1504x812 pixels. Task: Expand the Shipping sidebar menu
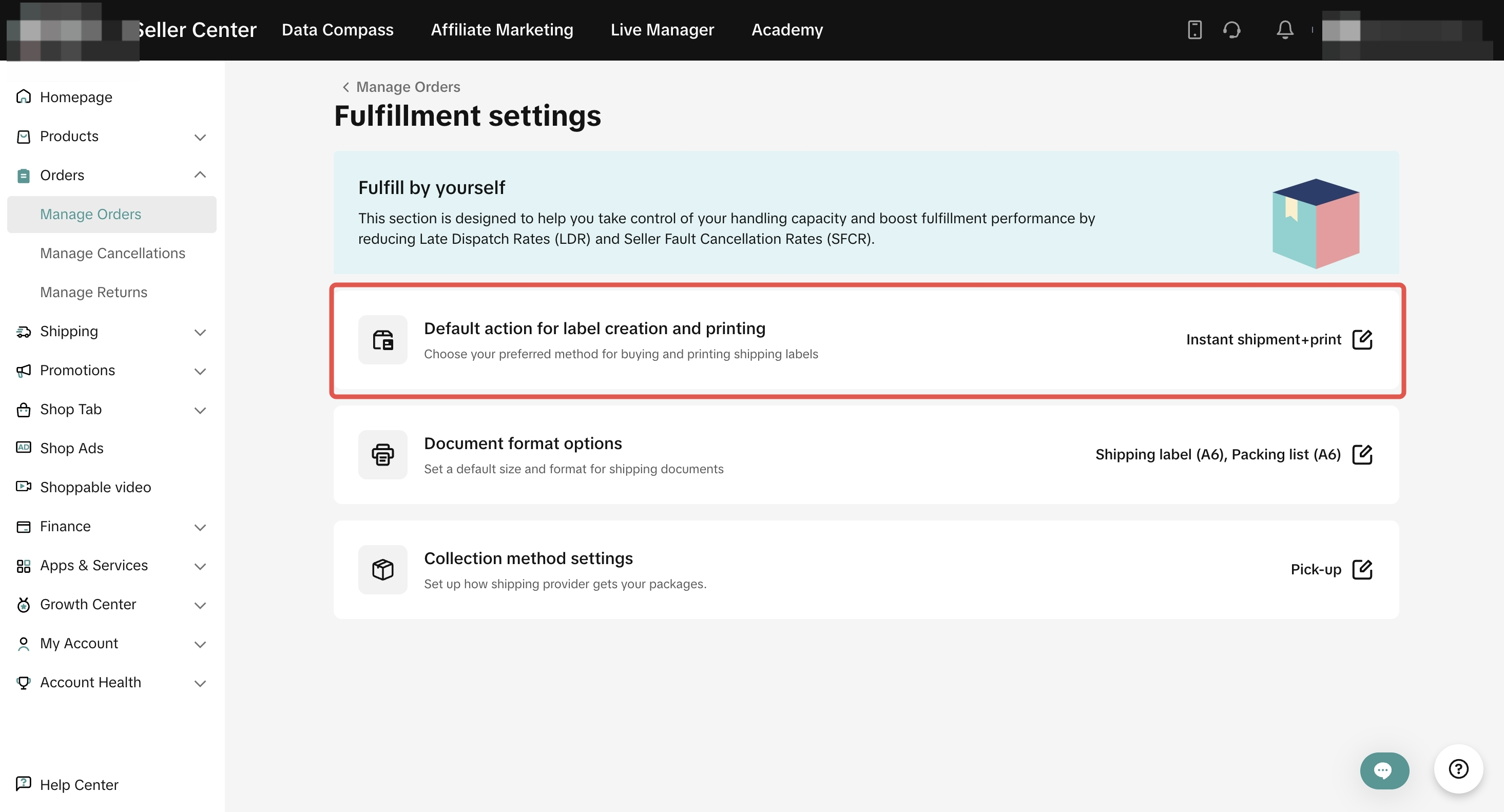coord(200,332)
